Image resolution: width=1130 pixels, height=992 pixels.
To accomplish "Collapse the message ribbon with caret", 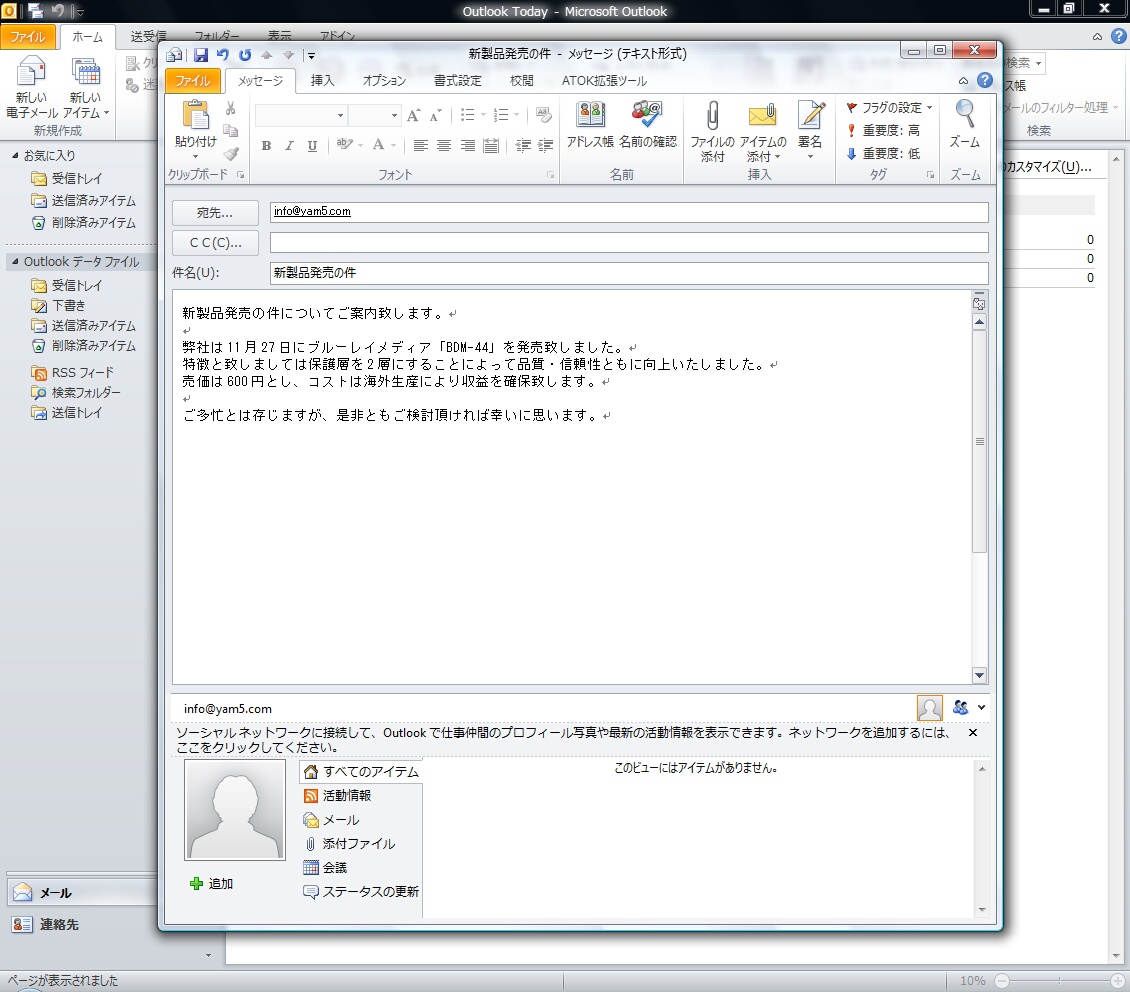I will click(963, 81).
